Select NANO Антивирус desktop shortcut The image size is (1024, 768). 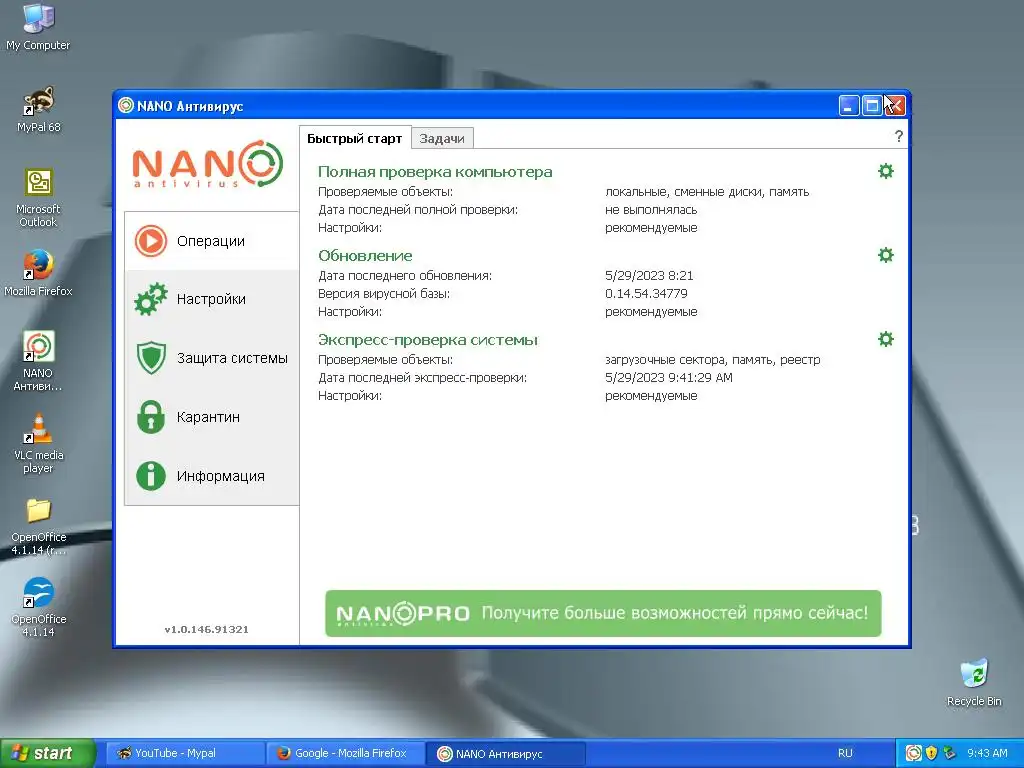38,361
